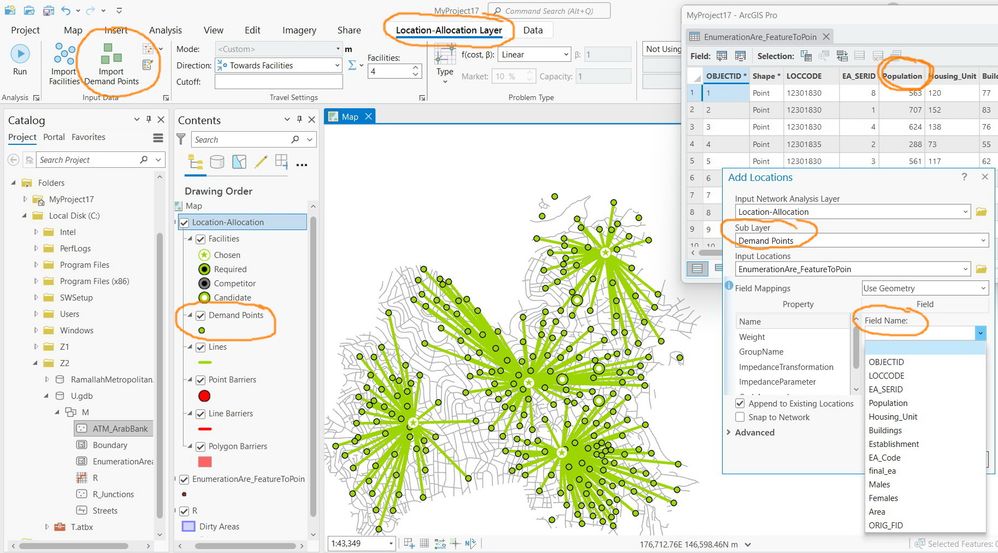
Task: Expand the Advanced section
Action: coord(729,432)
